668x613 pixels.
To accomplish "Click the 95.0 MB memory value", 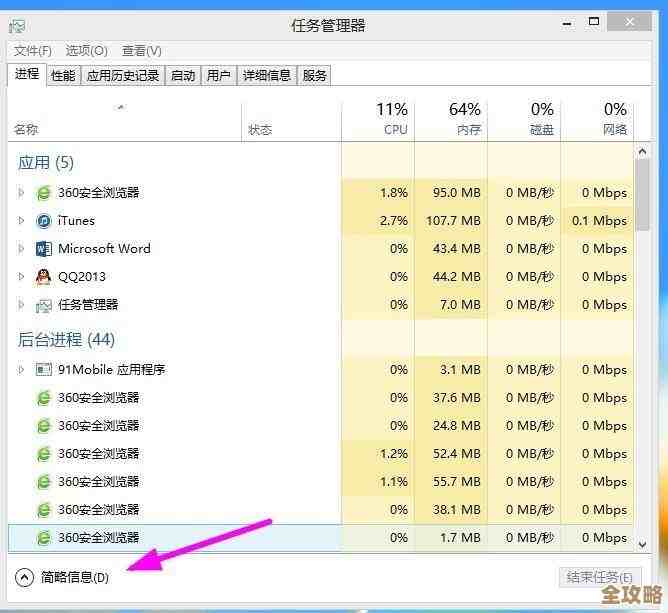I will 457,193.
